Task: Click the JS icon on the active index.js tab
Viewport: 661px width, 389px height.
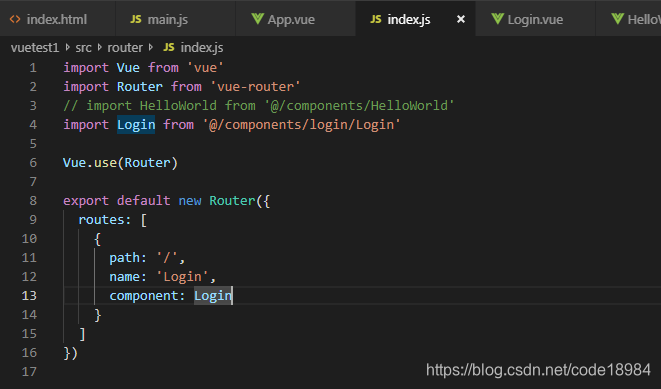Action: 376,19
